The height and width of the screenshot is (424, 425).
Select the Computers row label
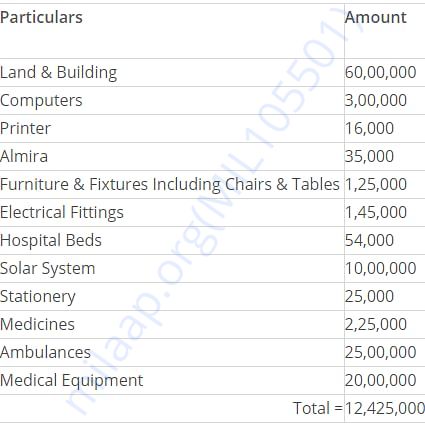[x=41, y=101]
